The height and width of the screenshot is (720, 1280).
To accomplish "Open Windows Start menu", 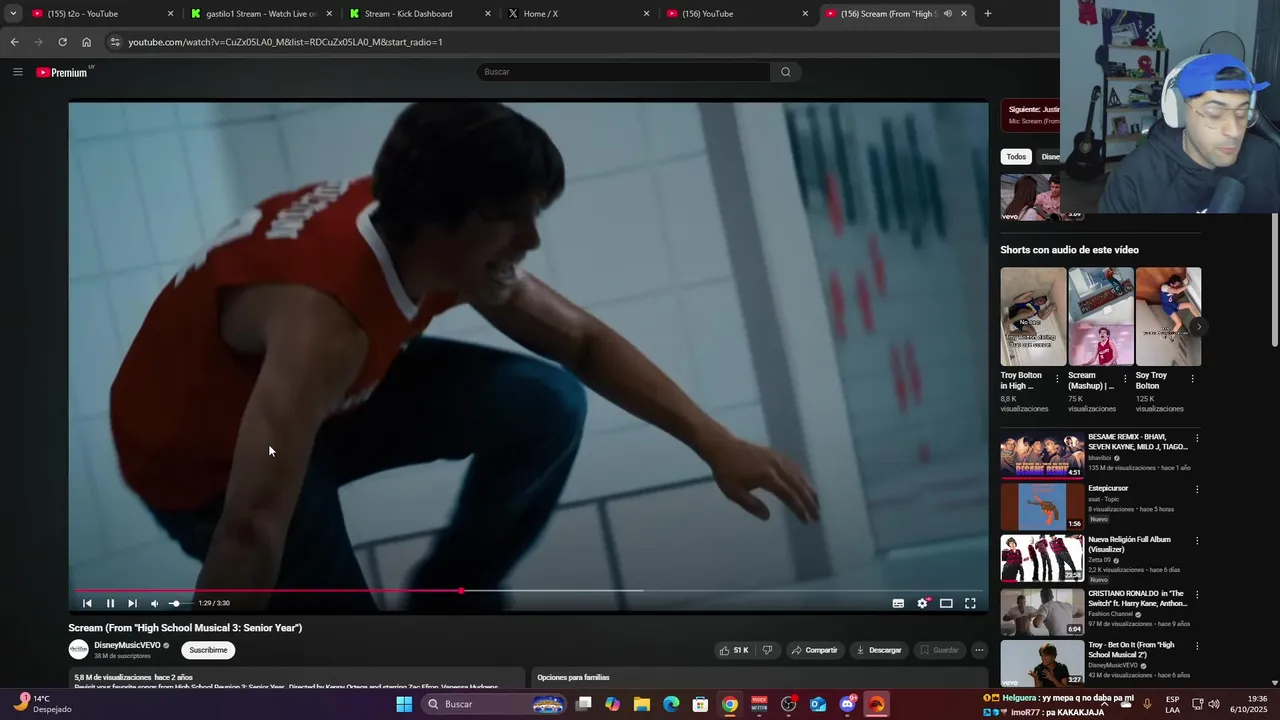I will [x=404, y=704].
